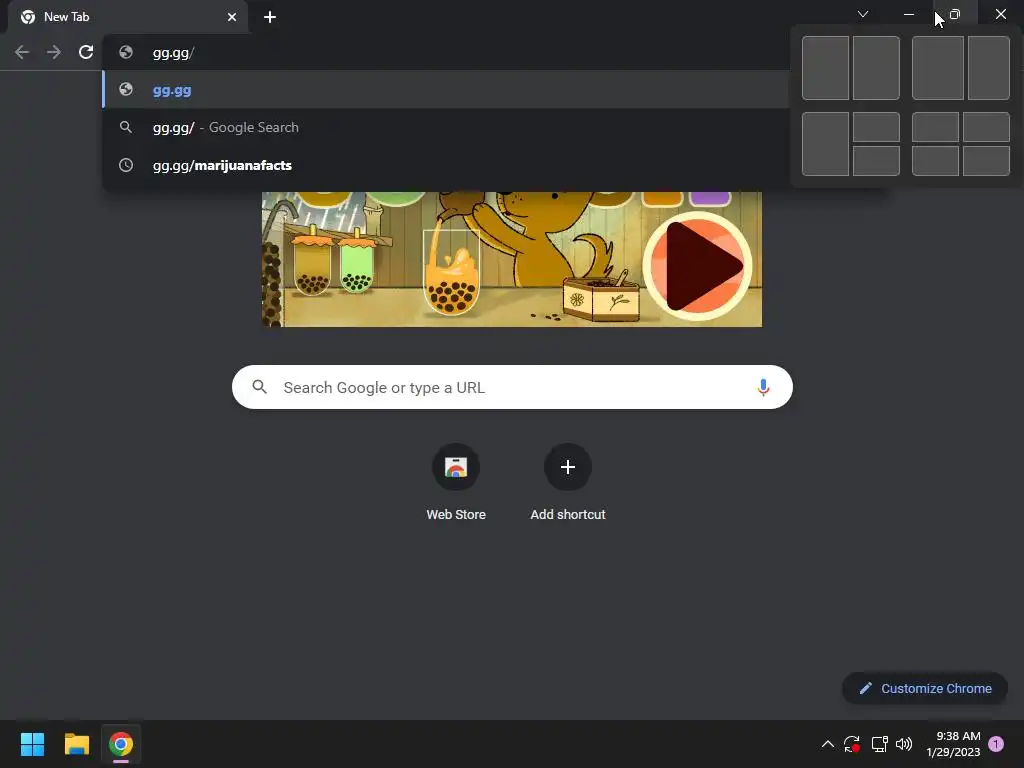
Task: Play the Google Doodle bubble tea game
Action: pyautogui.click(x=697, y=266)
